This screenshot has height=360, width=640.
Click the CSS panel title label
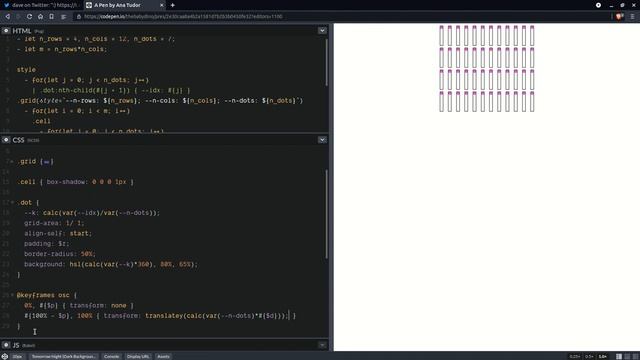click(18, 140)
